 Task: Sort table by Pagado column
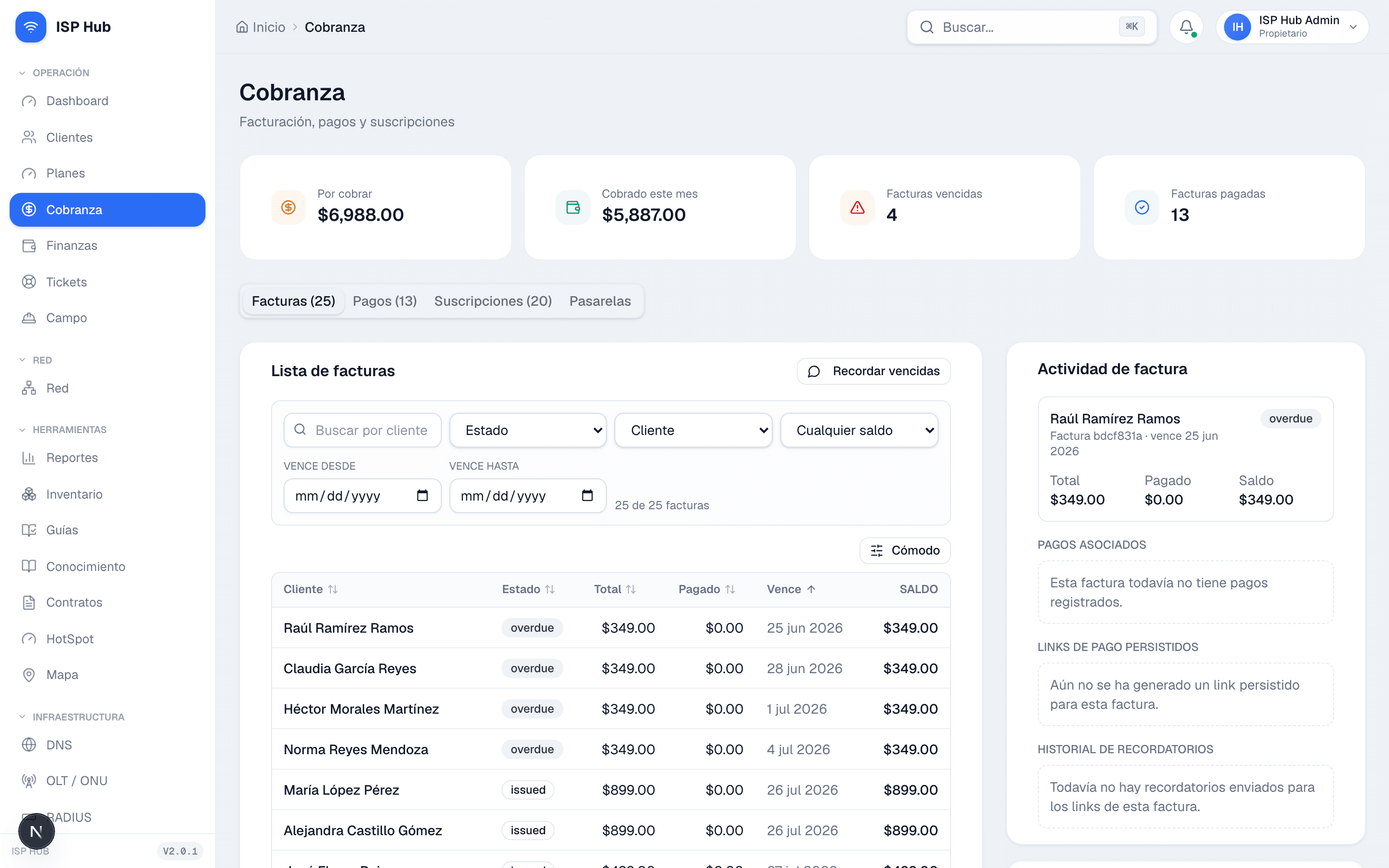(x=707, y=589)
